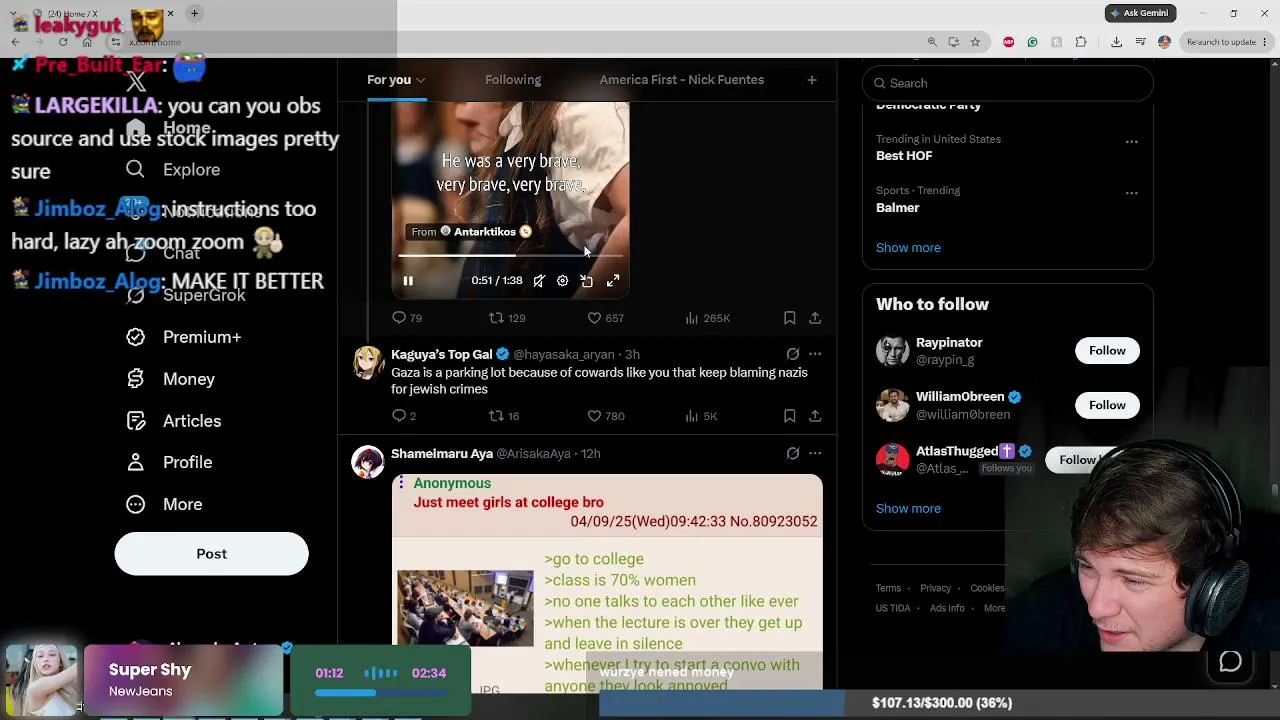Ask Grok about Kaguya's Top Gal post
This screenshot has width=1280, height=720.
point(793,354)
